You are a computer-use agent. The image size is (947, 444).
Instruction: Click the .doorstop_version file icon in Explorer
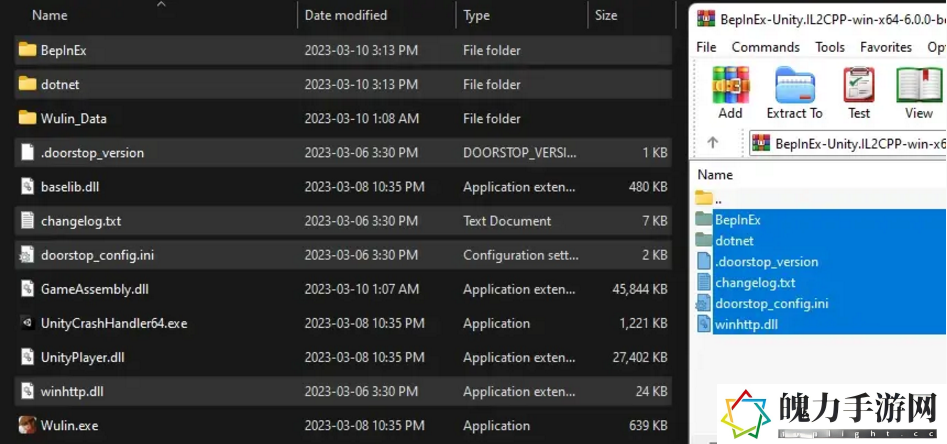[x=27, y=152]
